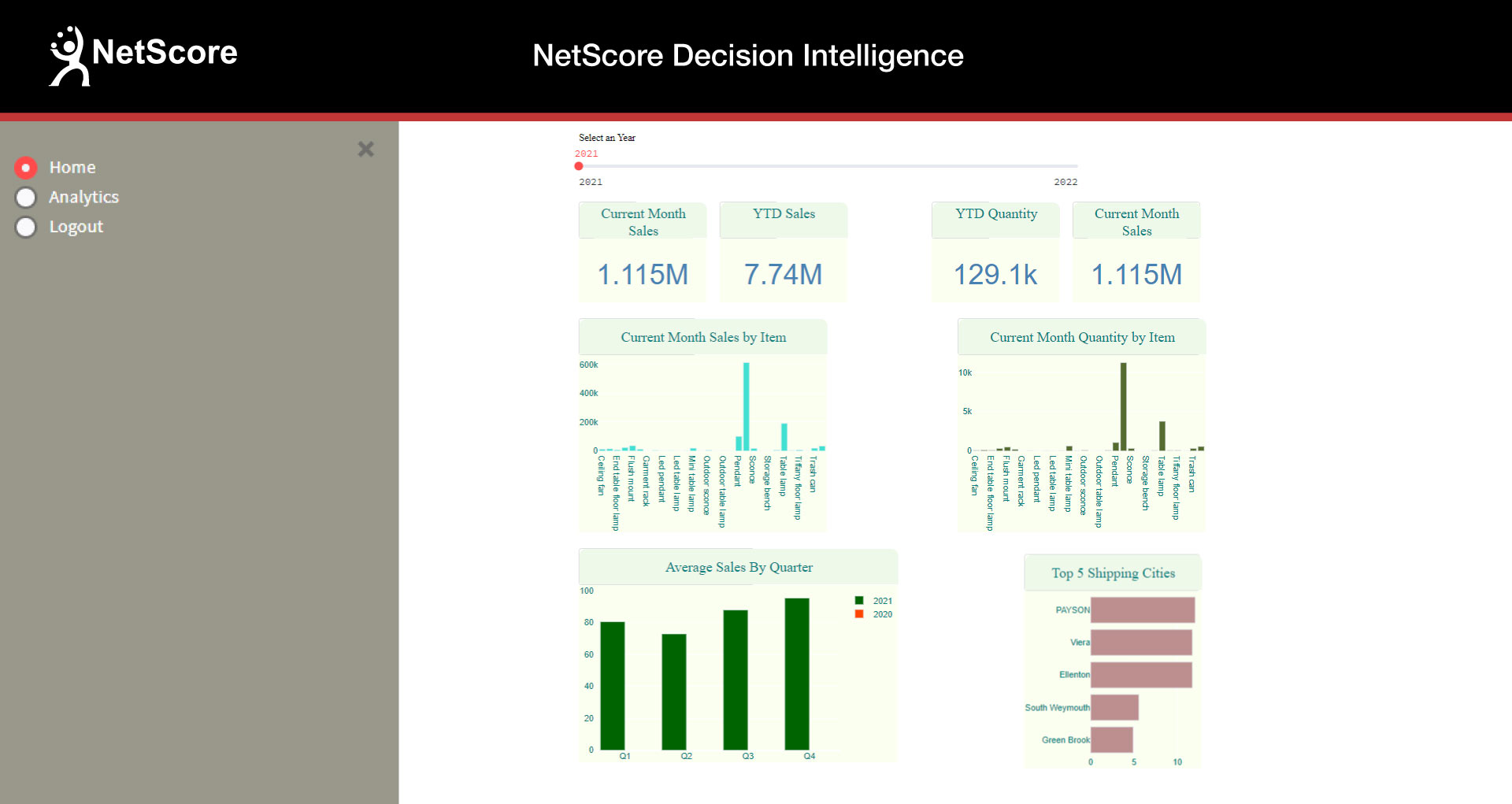This screenshot has width=1512, height=804.
Task: Click the Table lamp bar in sales chart
Action: 784,437
